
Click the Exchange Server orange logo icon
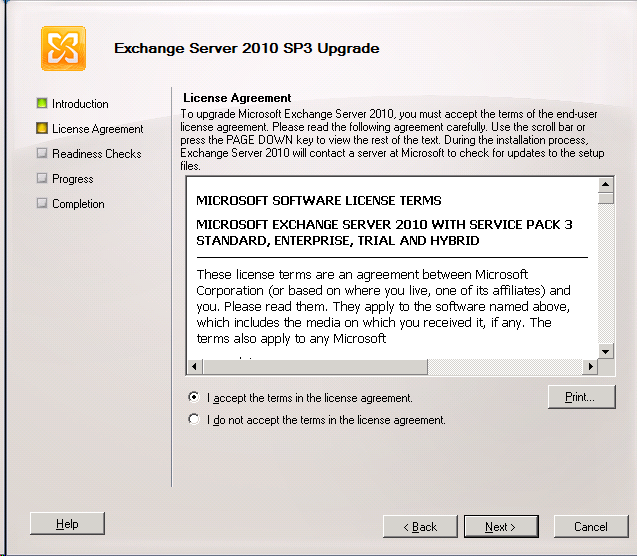coord(63,48)
